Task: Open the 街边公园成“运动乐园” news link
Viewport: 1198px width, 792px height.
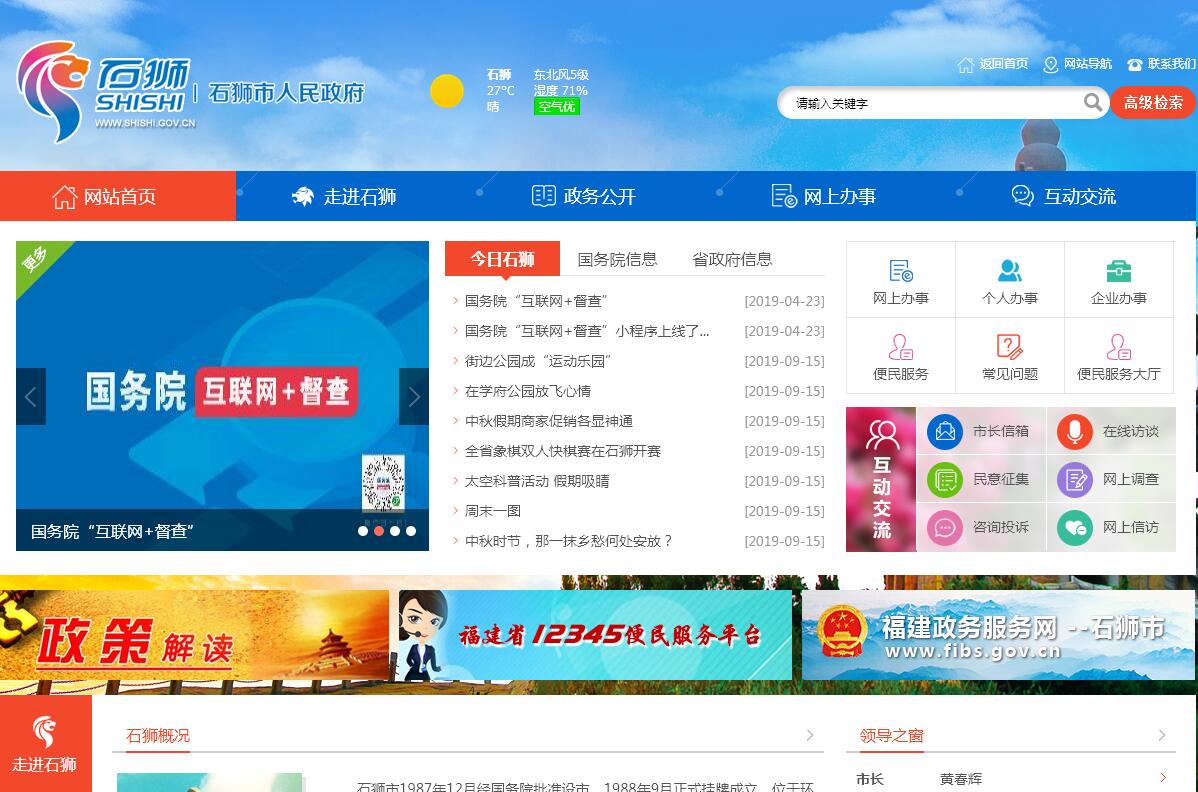Action: [x=538, y=361]
